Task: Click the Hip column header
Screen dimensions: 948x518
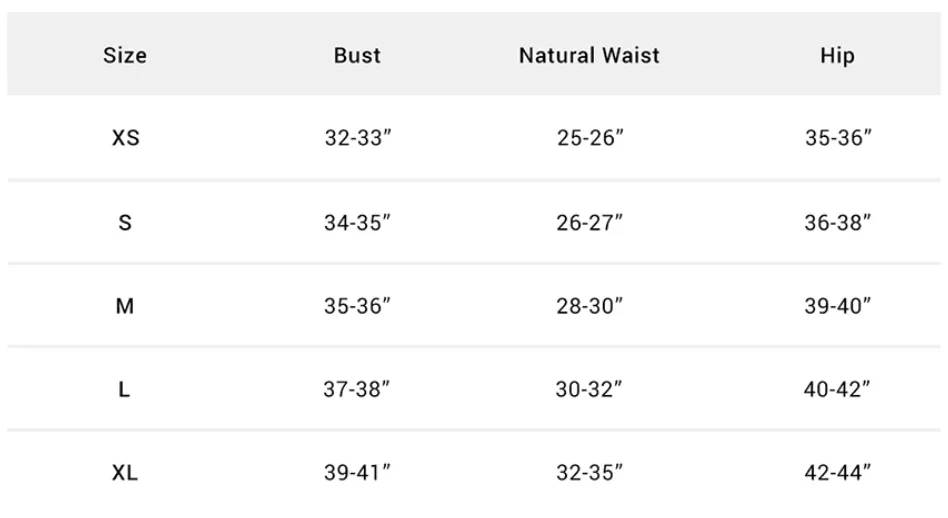Action: coord(837,56)
